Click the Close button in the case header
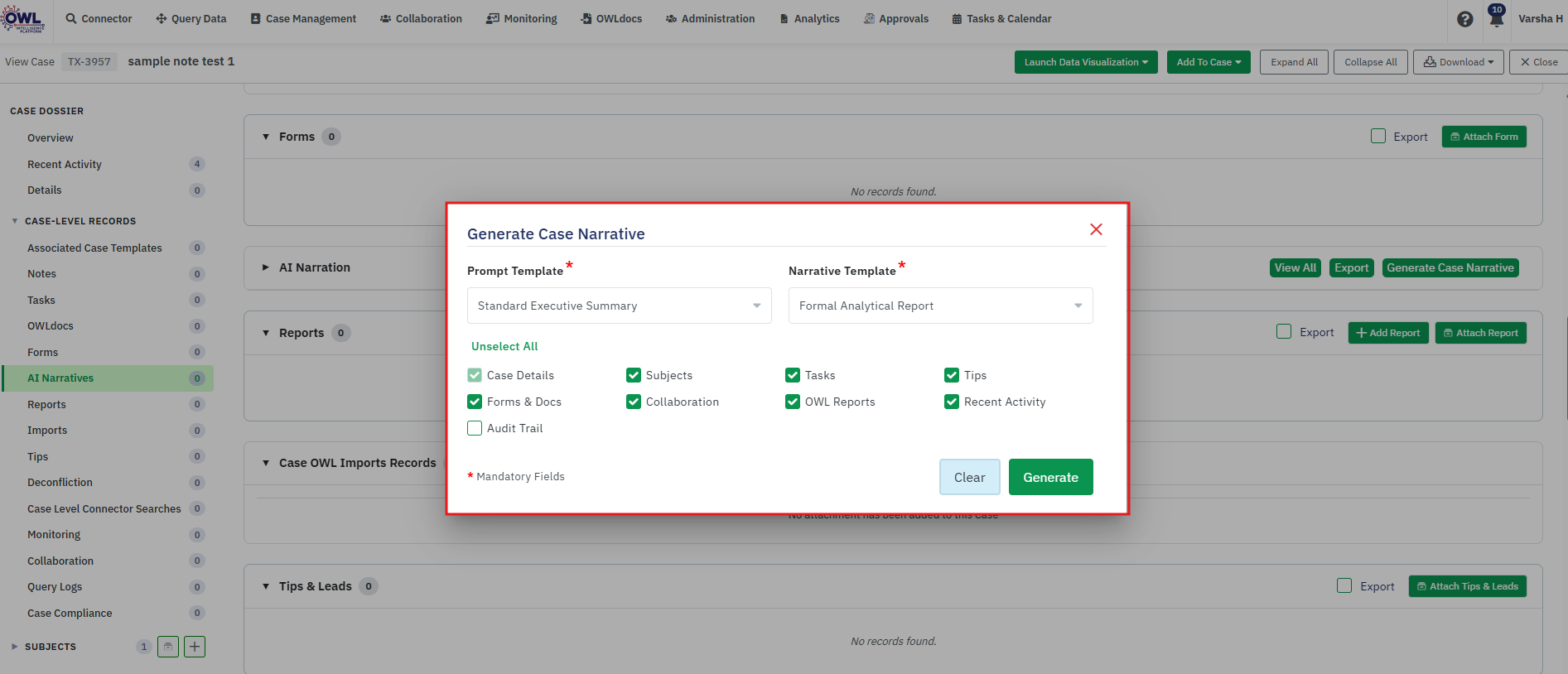 [1539, 62]
